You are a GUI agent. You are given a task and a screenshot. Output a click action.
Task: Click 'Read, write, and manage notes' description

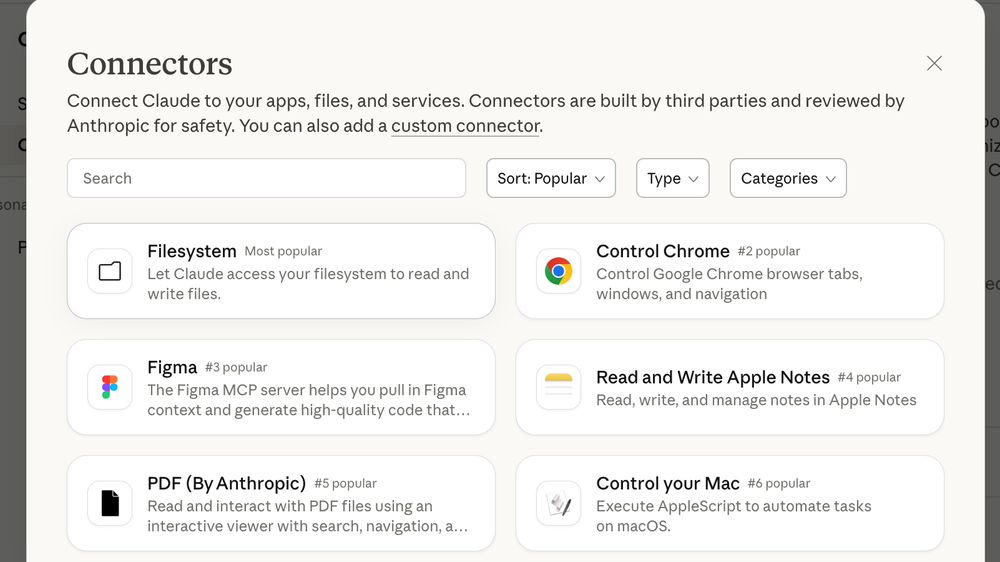coord(756,400)
